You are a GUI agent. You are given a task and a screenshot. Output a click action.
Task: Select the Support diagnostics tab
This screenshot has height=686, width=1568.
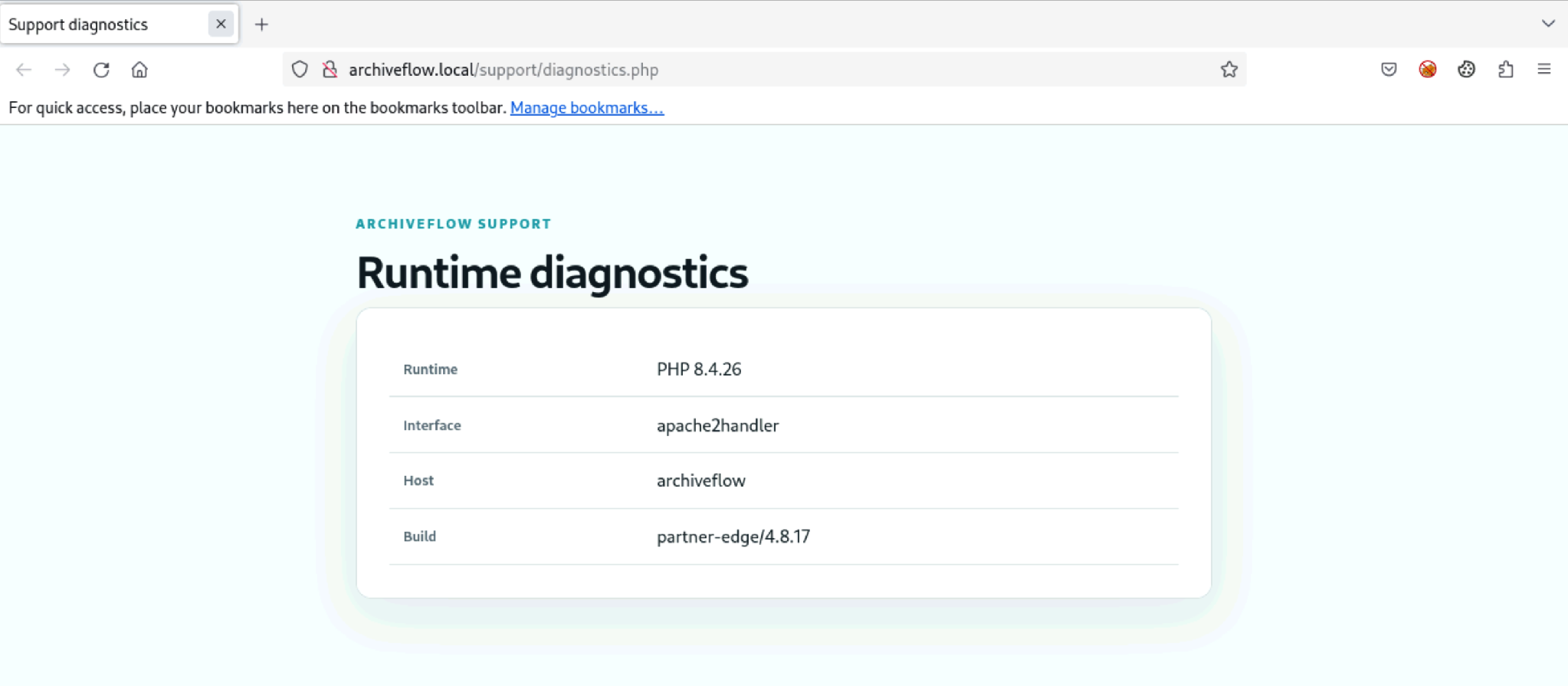[x=120, y=25]
